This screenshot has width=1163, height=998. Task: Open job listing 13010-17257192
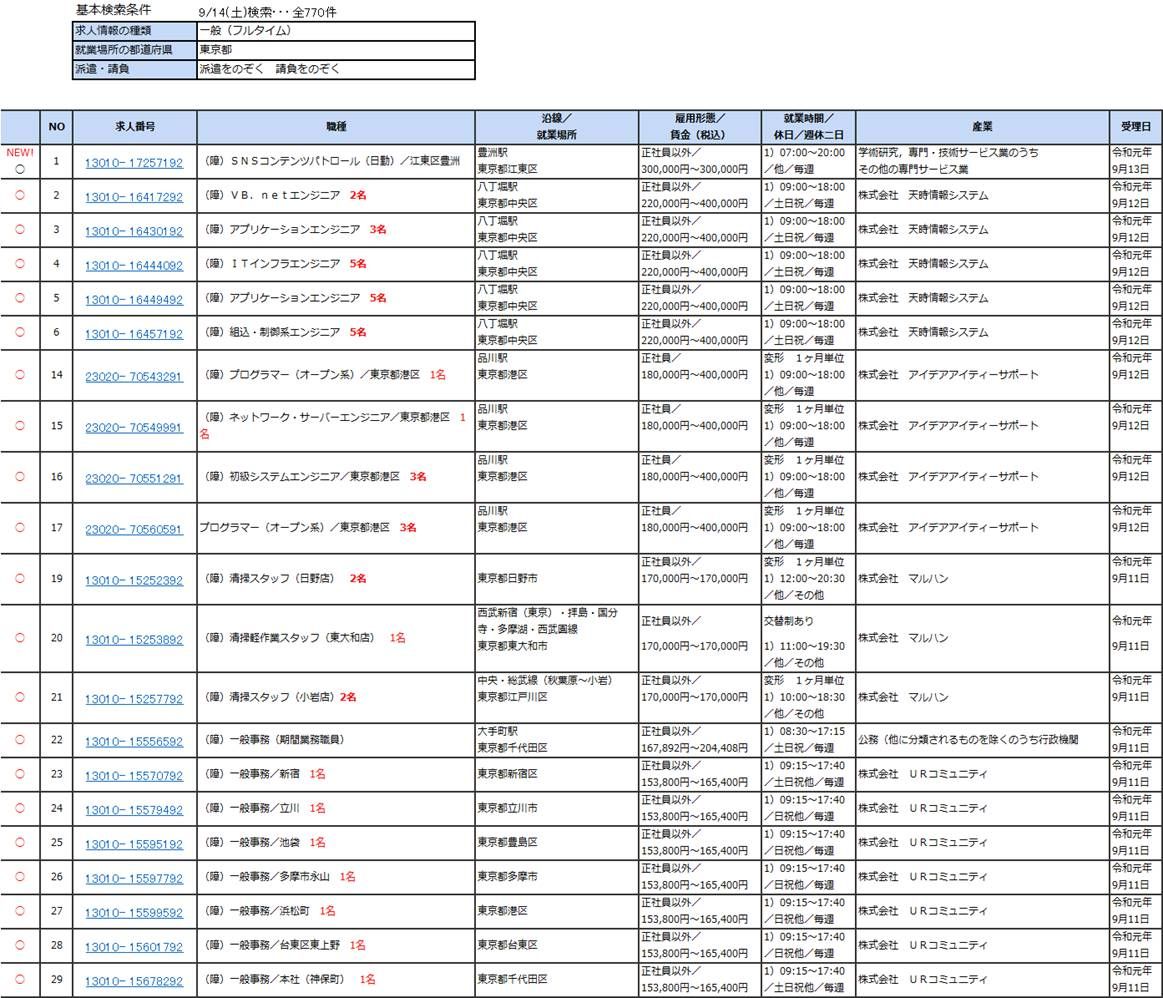(134, 162)
